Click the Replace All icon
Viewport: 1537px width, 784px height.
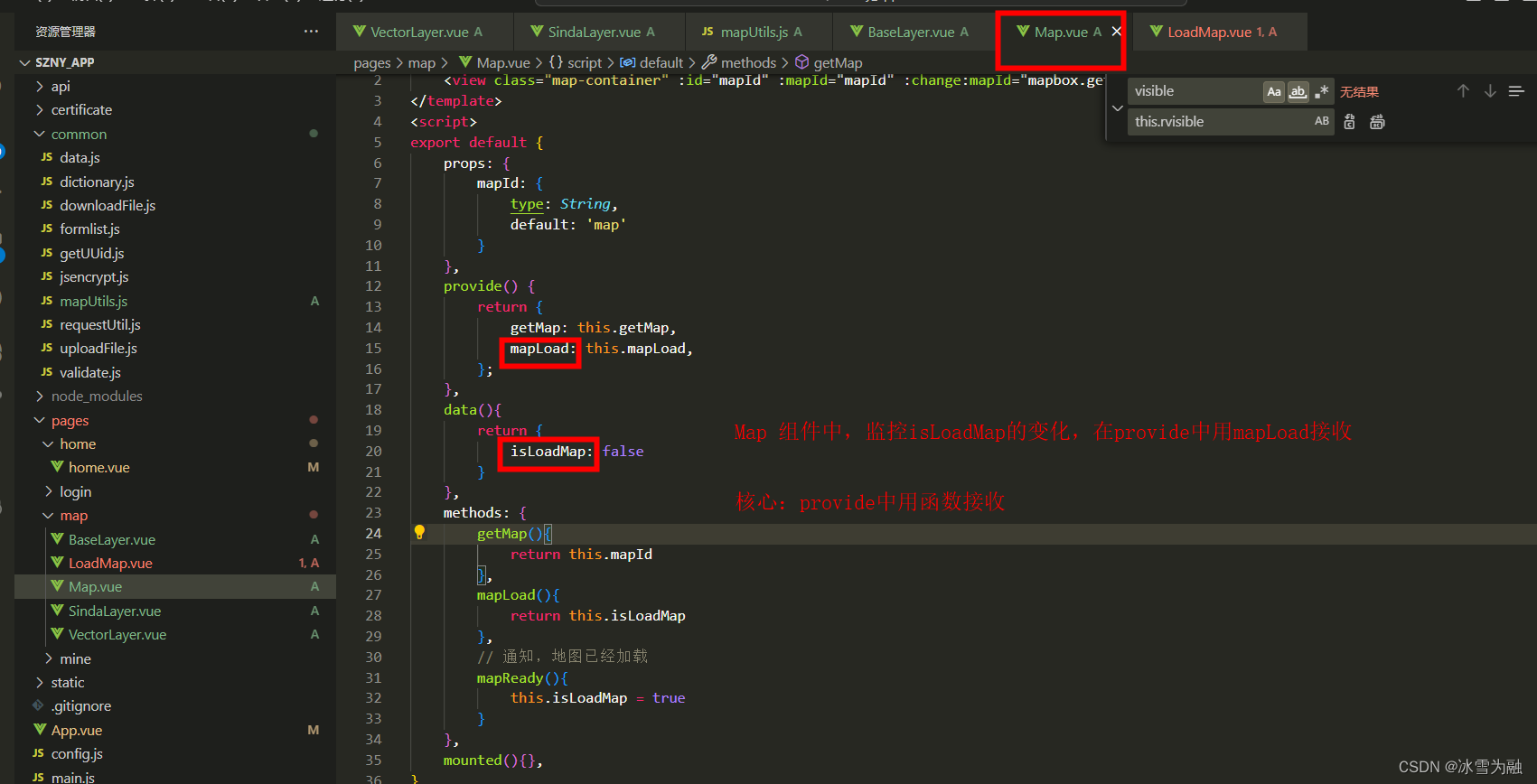(1377, 122)
